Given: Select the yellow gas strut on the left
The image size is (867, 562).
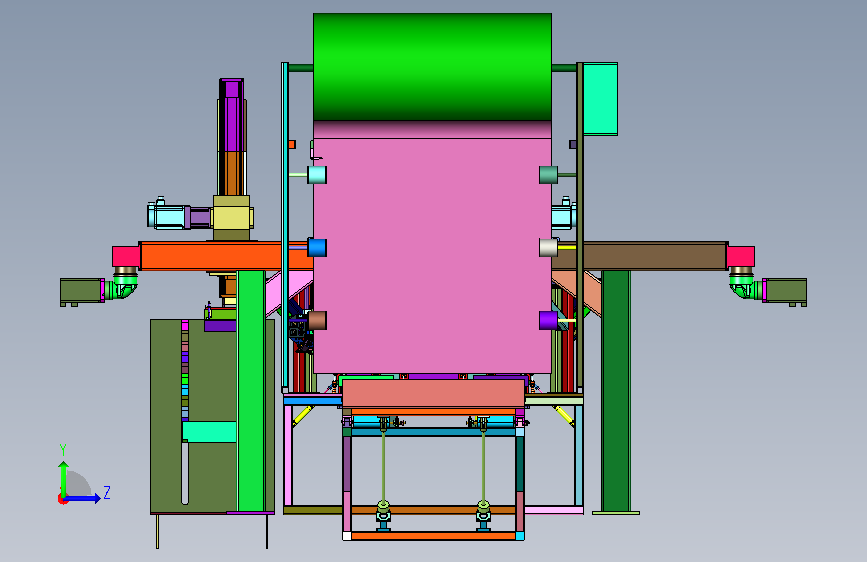Looking at the screenshot, I should [x=302, y=415].
